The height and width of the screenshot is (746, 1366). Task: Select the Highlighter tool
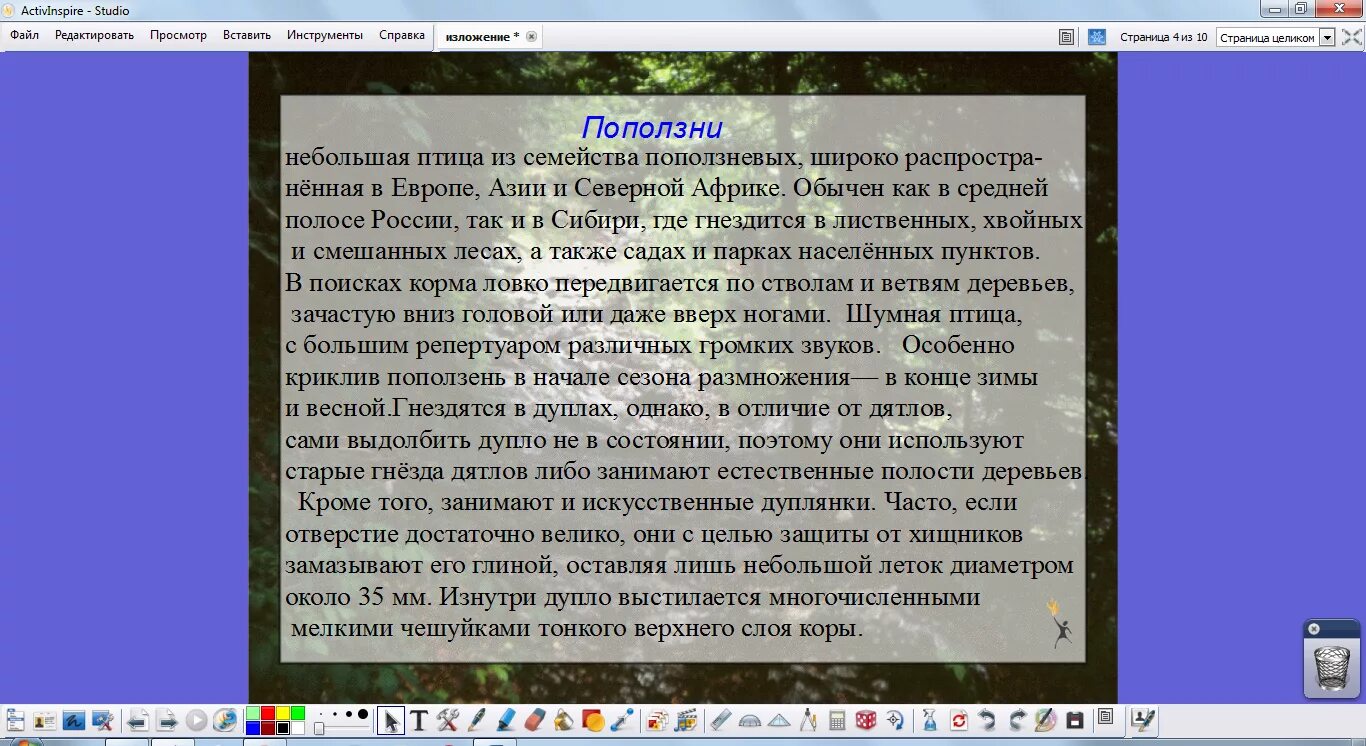(x=506, y=720)
